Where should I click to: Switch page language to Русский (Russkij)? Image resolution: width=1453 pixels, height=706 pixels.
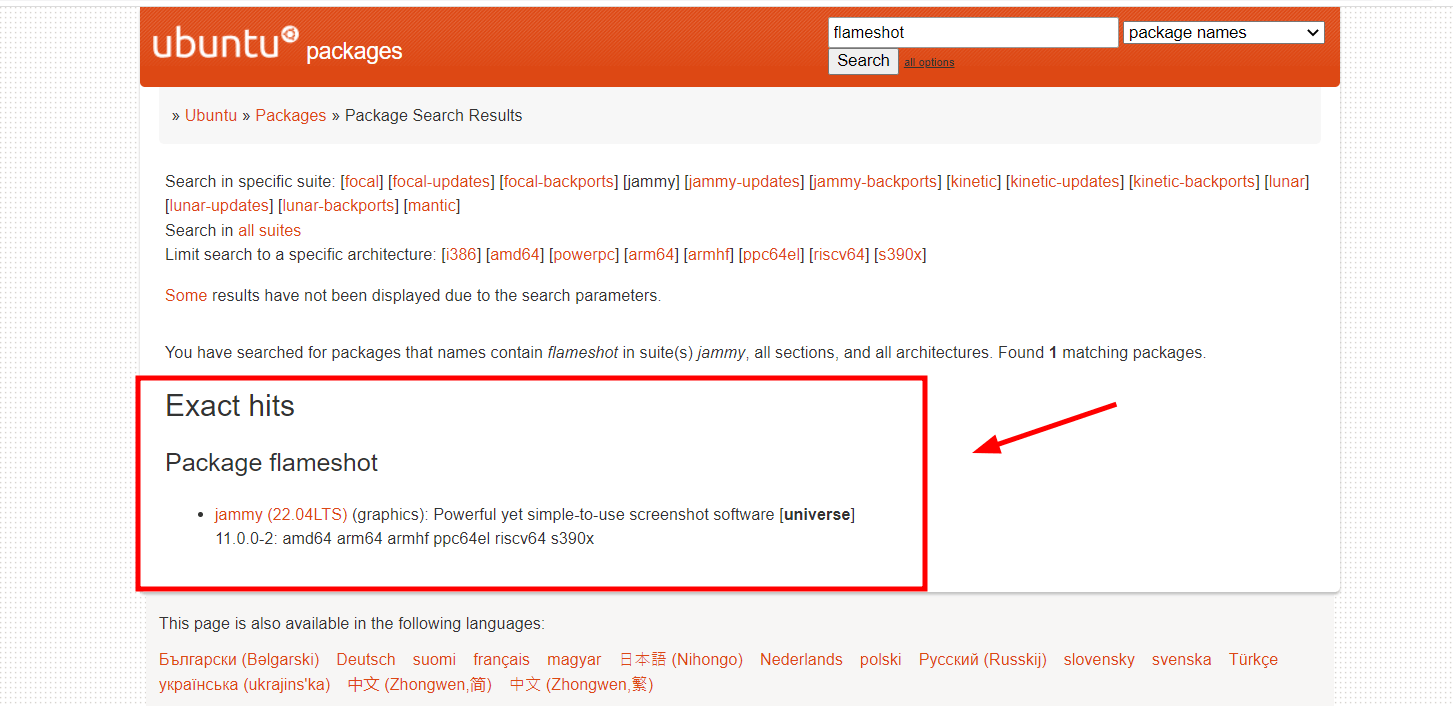[x=982, y=659]
